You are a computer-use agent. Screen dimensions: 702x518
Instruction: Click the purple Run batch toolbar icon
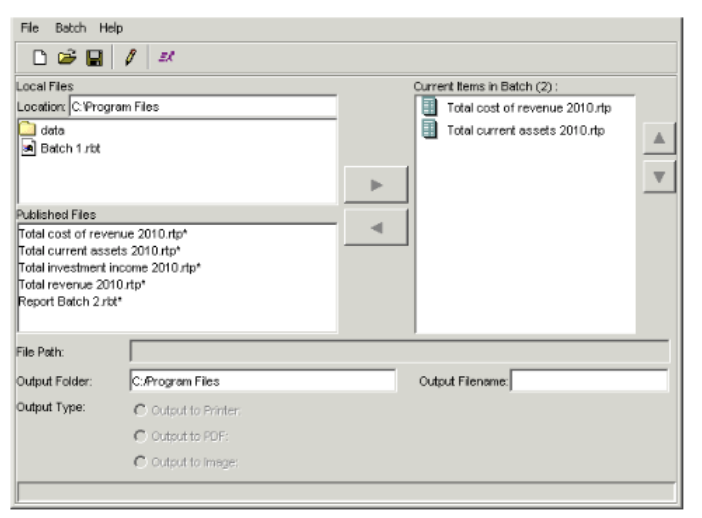(167, 59)
